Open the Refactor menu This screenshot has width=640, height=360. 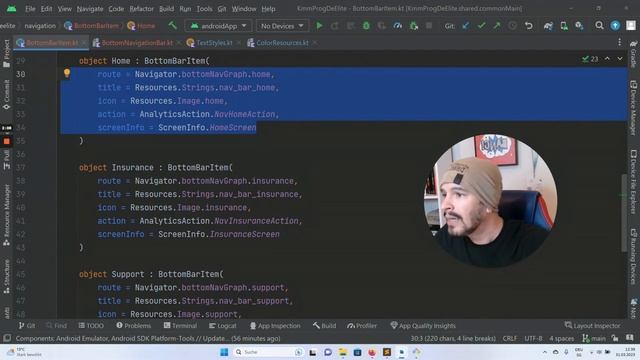tap(141, 9)
